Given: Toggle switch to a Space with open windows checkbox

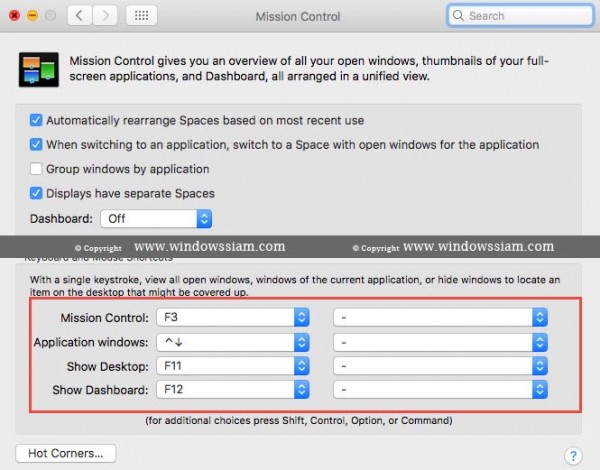Looking at the screenshot, I should pyautogui.click(x=36, y=145).
